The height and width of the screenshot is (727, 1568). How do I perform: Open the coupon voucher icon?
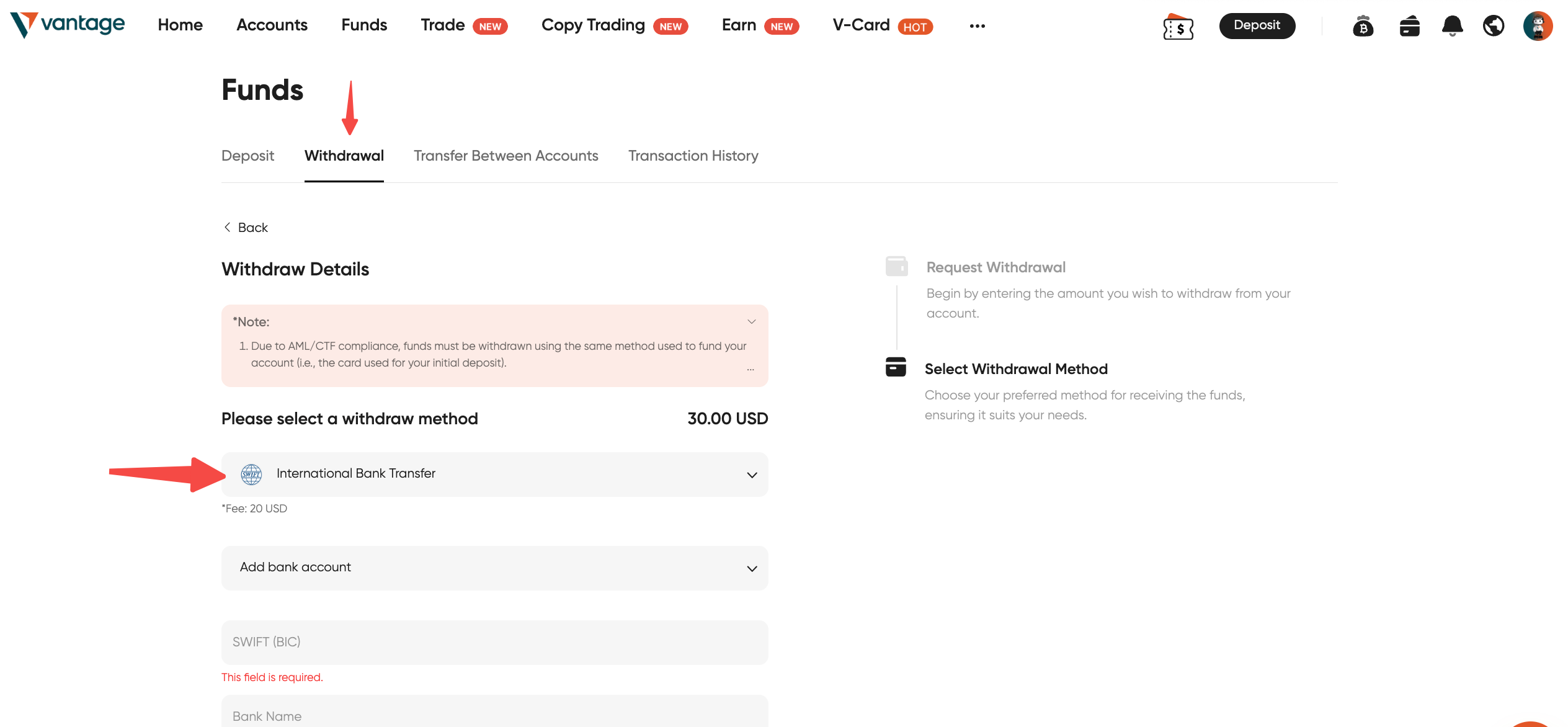click(1178, 27)
